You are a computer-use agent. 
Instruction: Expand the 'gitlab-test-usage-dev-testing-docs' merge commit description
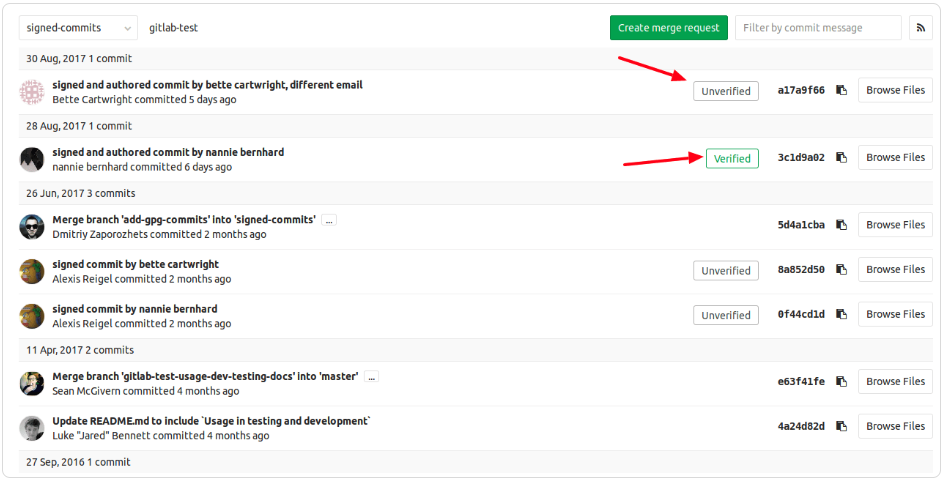point(371,377)
